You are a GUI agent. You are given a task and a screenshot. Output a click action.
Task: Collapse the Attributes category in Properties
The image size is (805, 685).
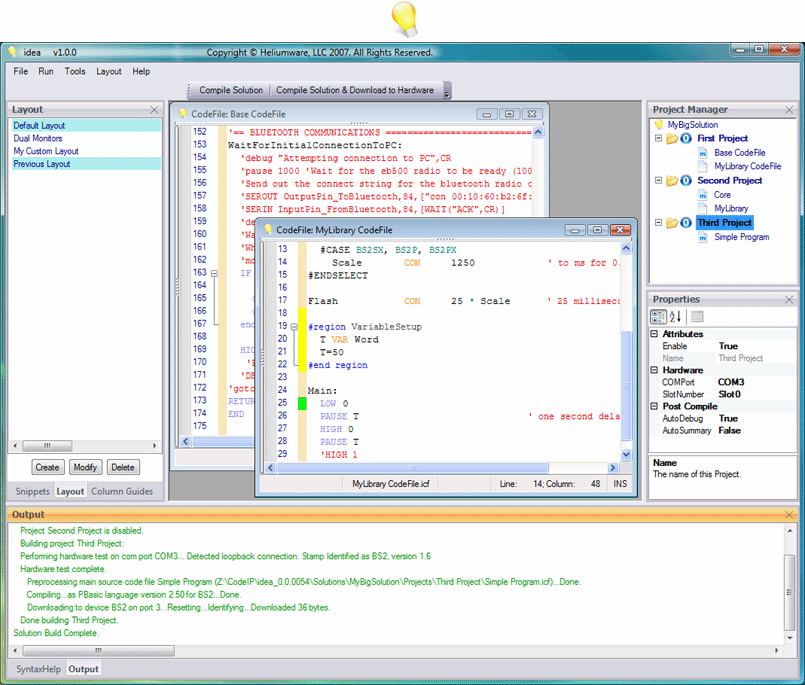point(653,333)
